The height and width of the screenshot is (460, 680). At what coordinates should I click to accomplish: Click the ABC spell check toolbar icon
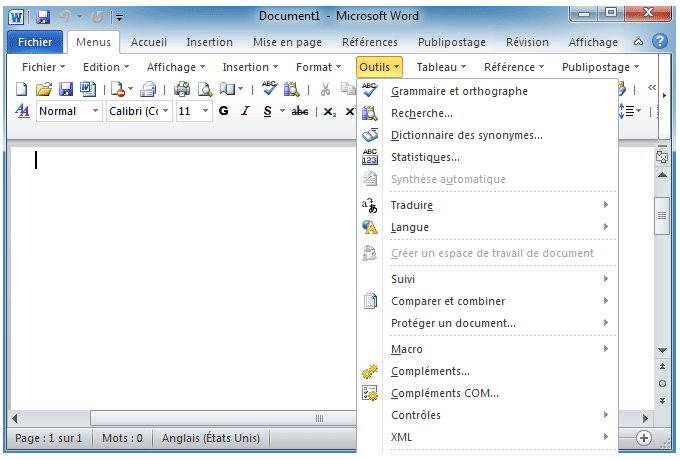click(x=269, y=88)
